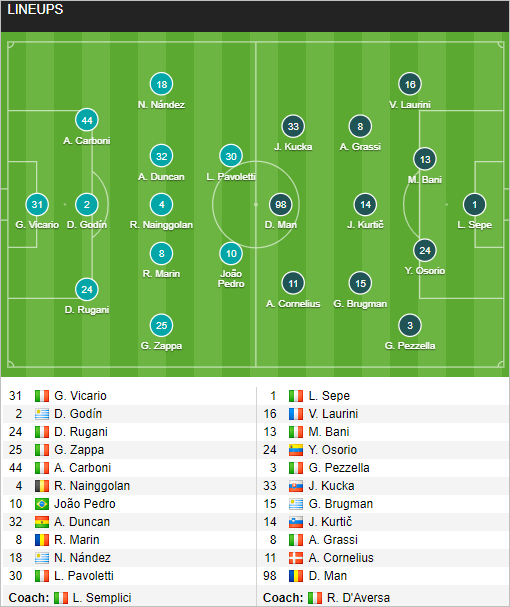Screen dimensions: 510x607
Task: Open coach R. D'Aversa's name
Action: tap(358, 598)
